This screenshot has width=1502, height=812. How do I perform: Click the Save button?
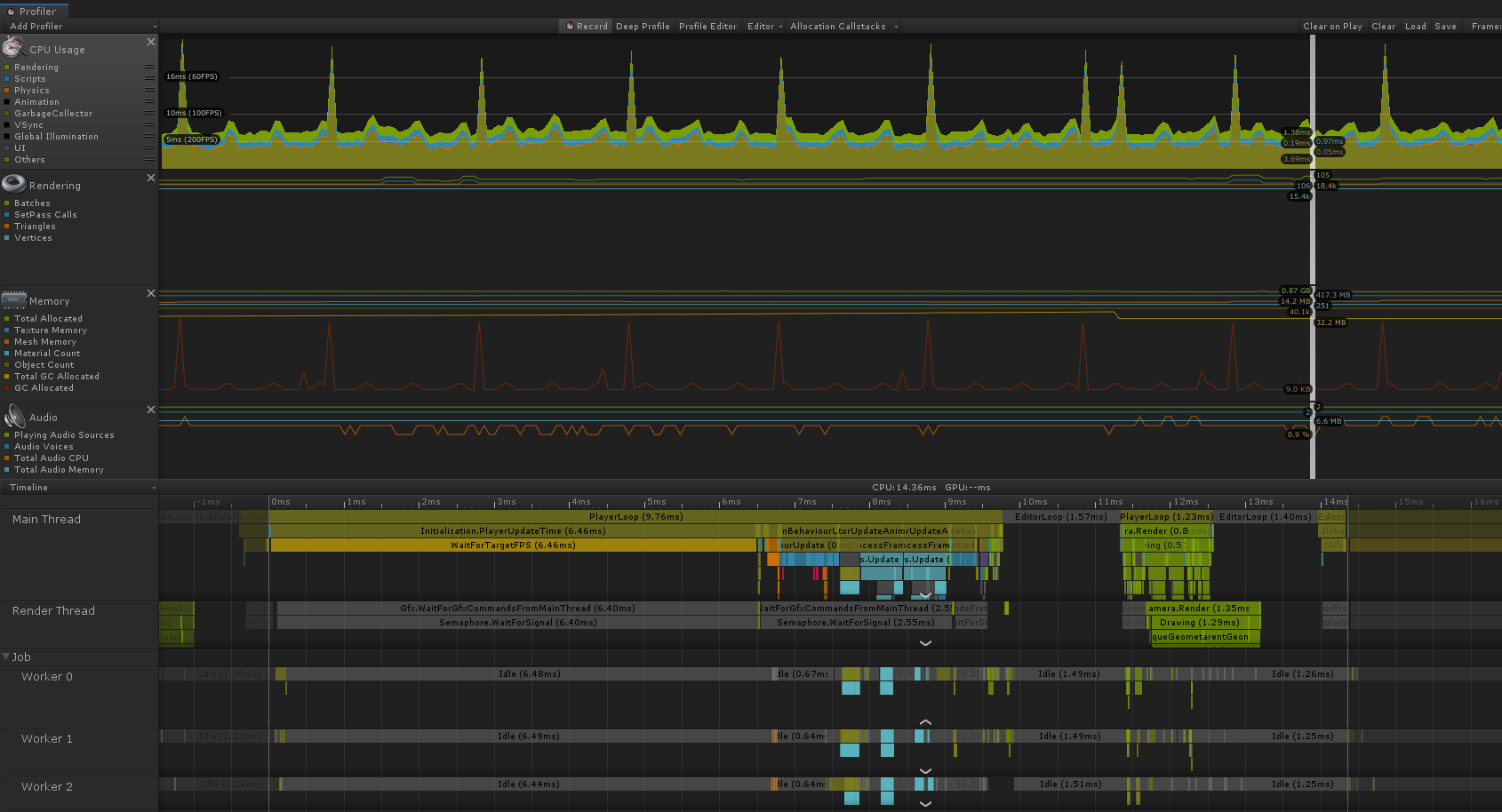(1446, 27)
